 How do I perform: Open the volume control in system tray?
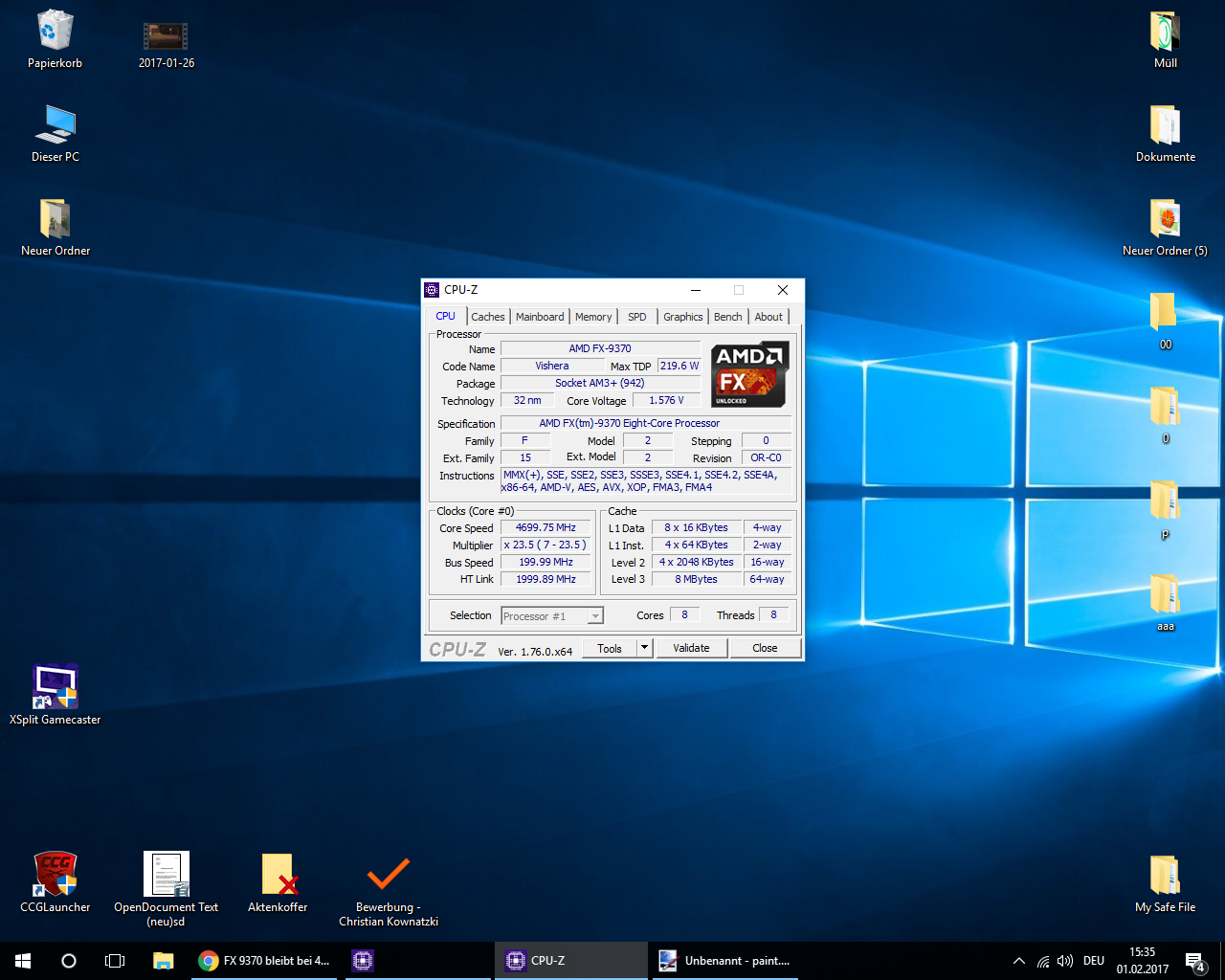pyautogui.click(x=1065, y=961)
